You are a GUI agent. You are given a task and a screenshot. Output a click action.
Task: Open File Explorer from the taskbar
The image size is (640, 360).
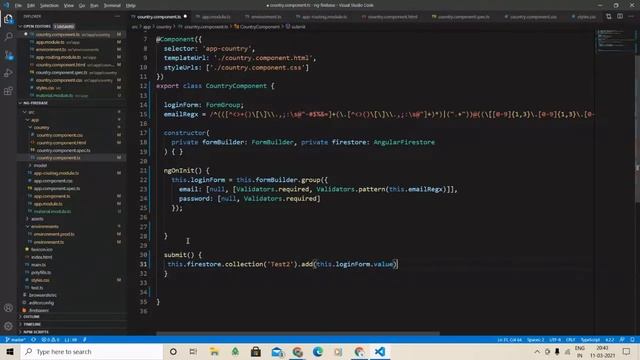214,351
